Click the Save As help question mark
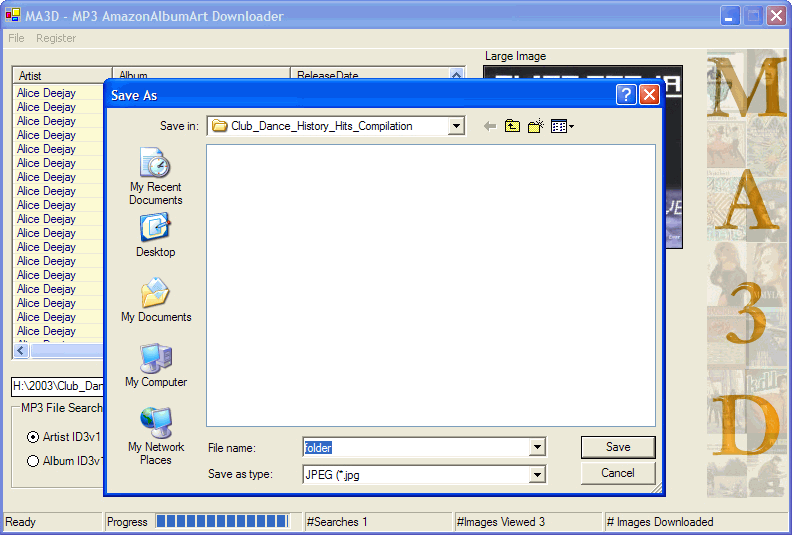The height and width of the screenshot is (535, 792). 626,94
